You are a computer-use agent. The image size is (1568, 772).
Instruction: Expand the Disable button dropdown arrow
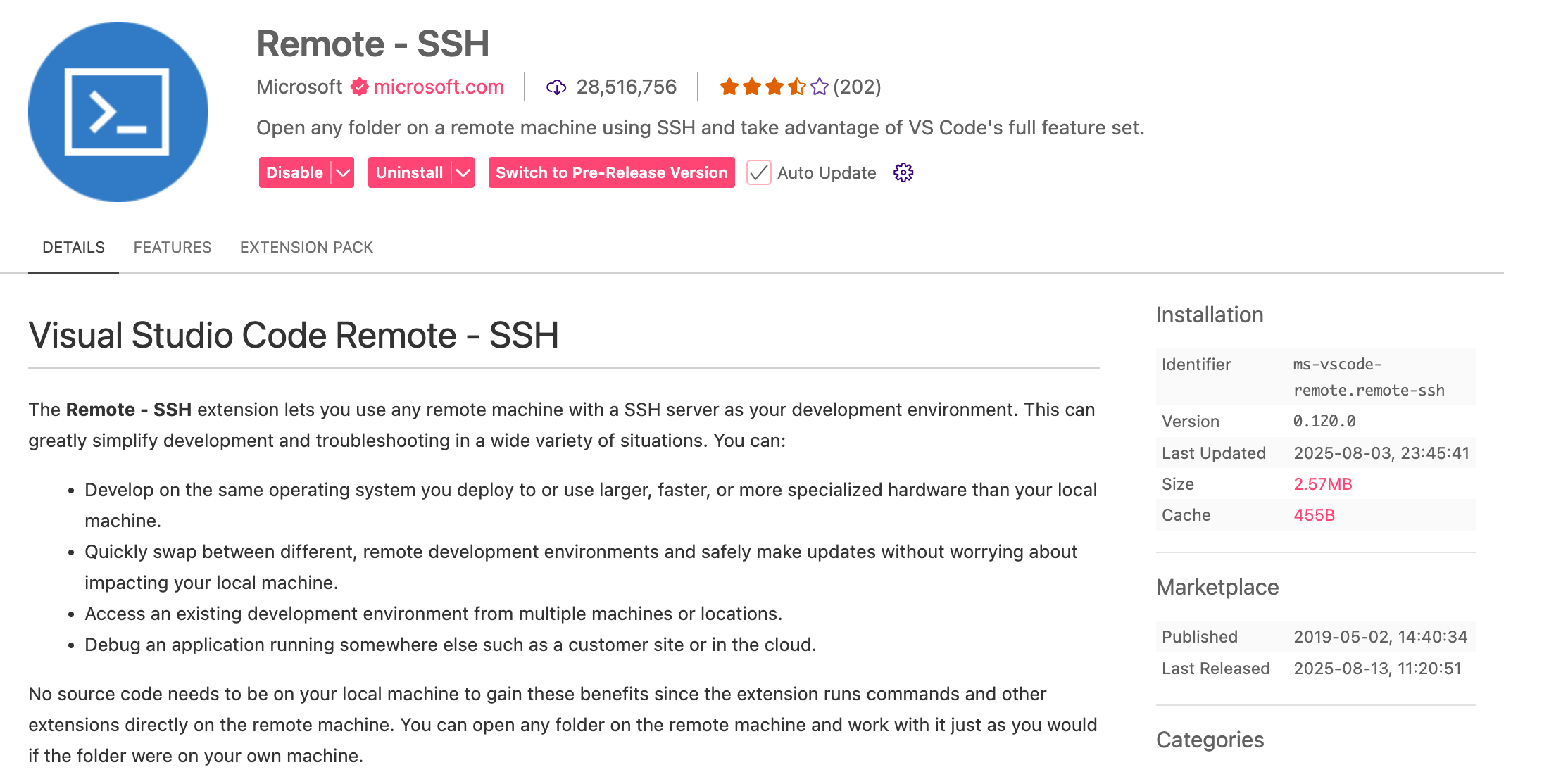click(343, 172)
